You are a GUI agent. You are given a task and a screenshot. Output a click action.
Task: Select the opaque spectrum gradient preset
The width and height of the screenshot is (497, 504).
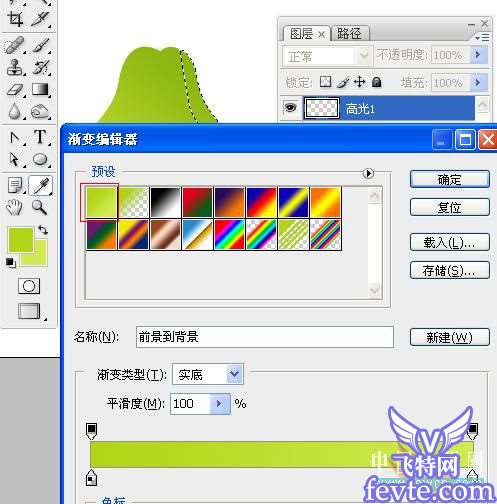[230, 234]
